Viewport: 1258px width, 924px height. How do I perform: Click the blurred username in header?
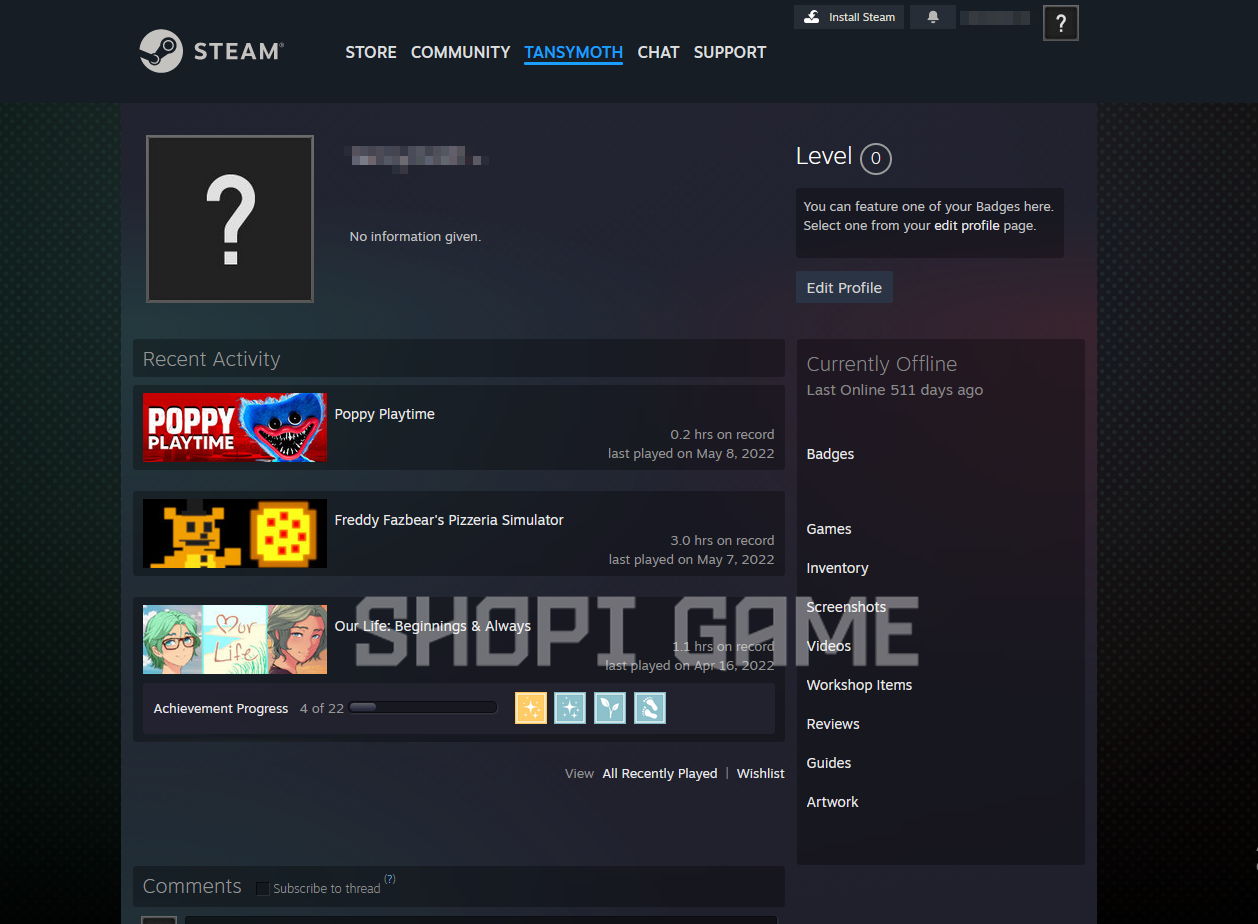click(995, 17)
